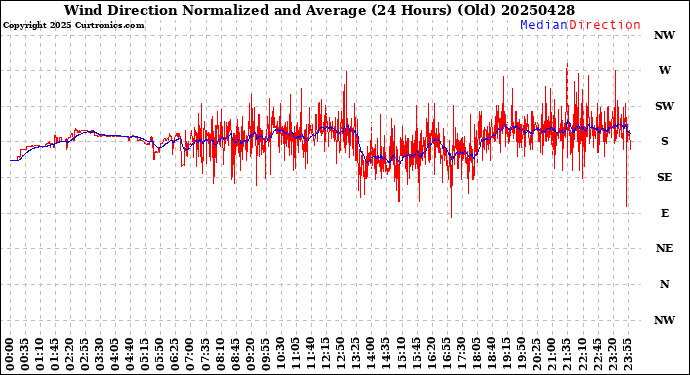Click the 05:50 time label
Screen dimensions: 690x375
click(160, 354)
